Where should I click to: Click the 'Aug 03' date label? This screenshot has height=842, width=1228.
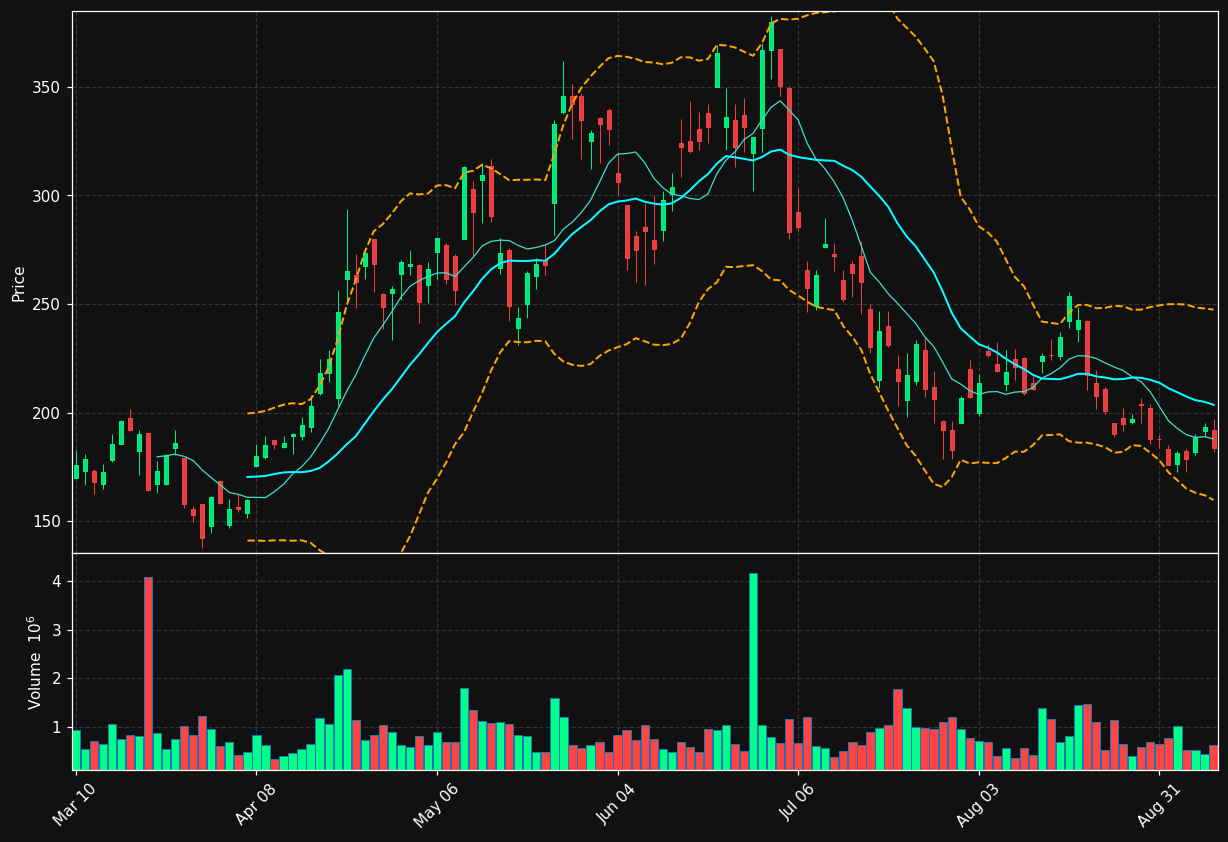click(977, 804)
